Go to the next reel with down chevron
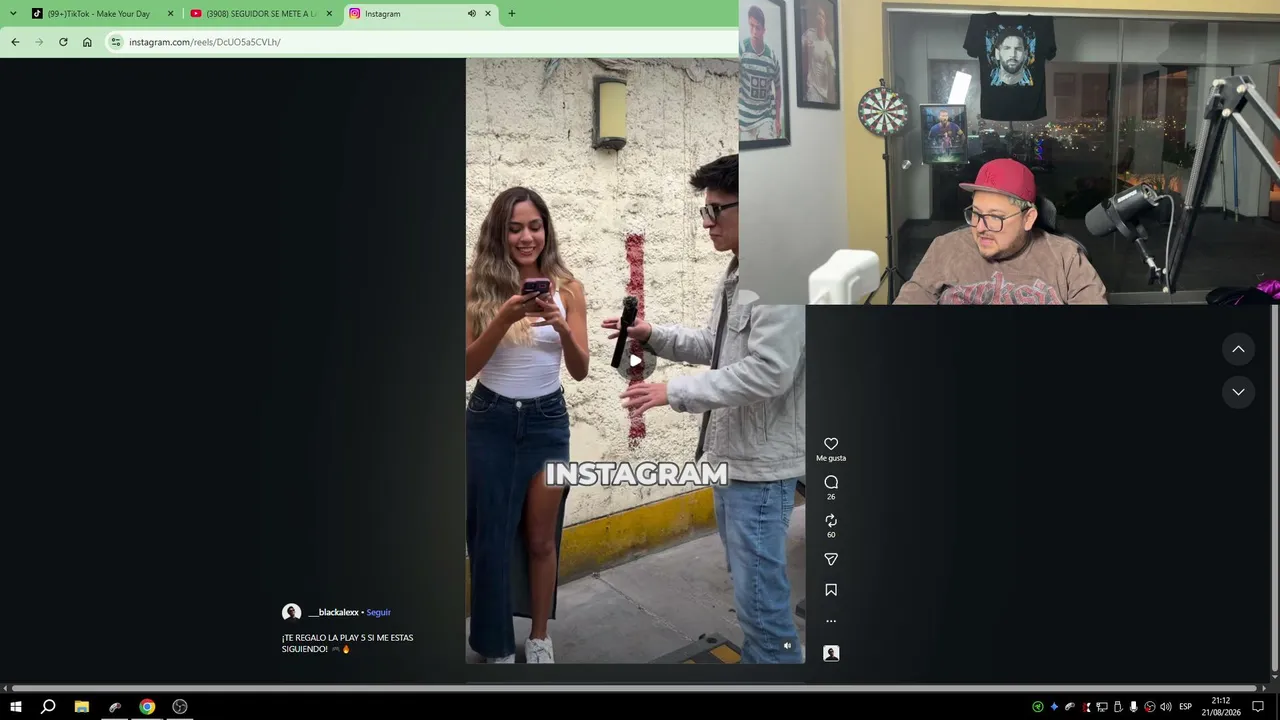 (x=1238, y=392)
